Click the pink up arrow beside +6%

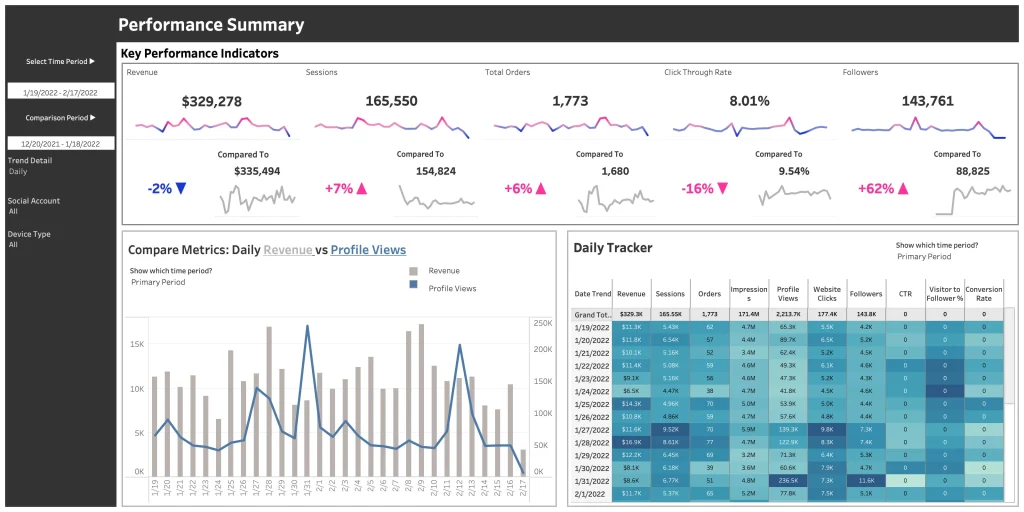(541, 188)
